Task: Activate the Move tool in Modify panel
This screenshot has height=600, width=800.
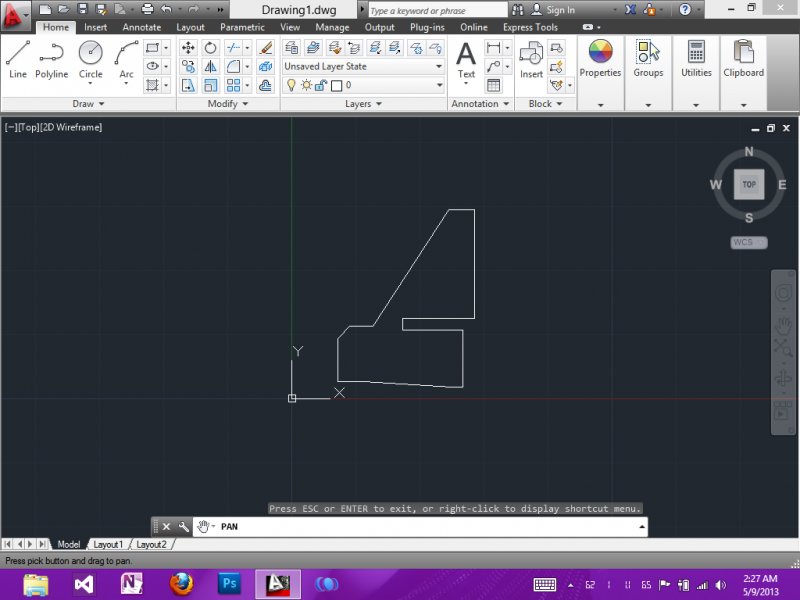Action: 188,48
